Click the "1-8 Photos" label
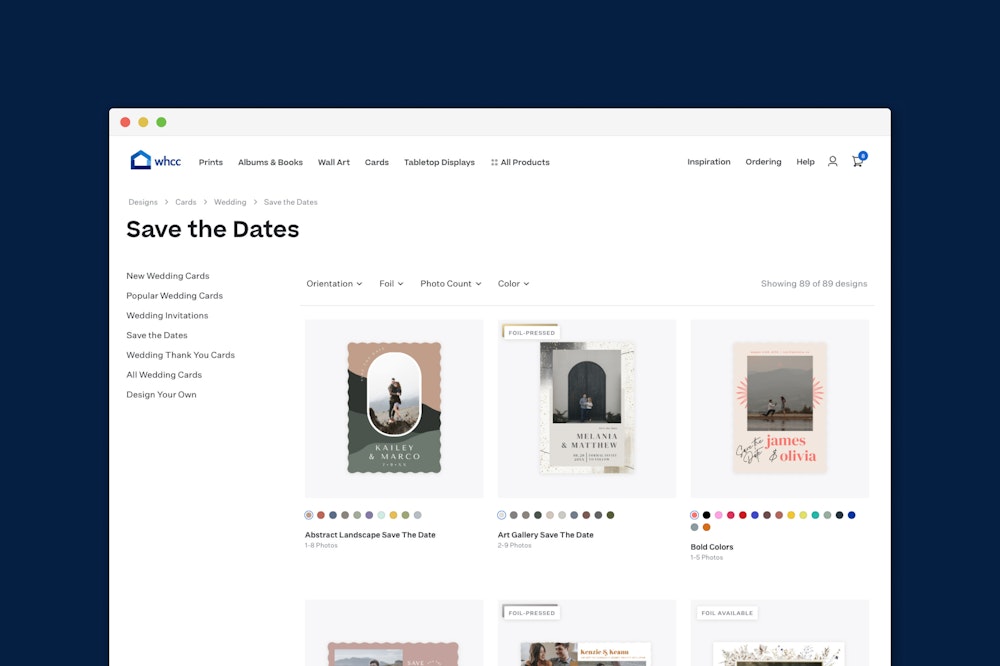The width and height of the screenshot is (1000, 666). pos(321,545)
